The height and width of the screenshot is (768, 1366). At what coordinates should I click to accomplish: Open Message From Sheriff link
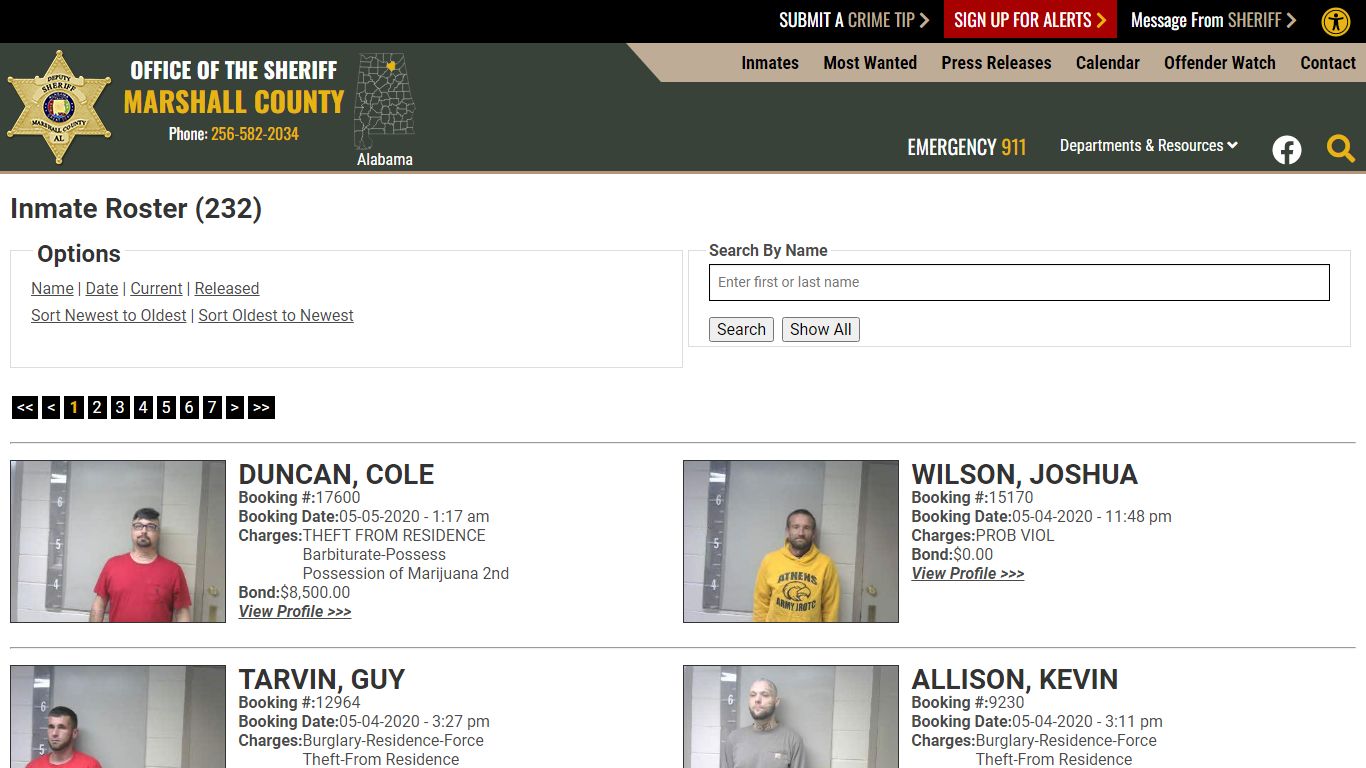pos(1213,20)
